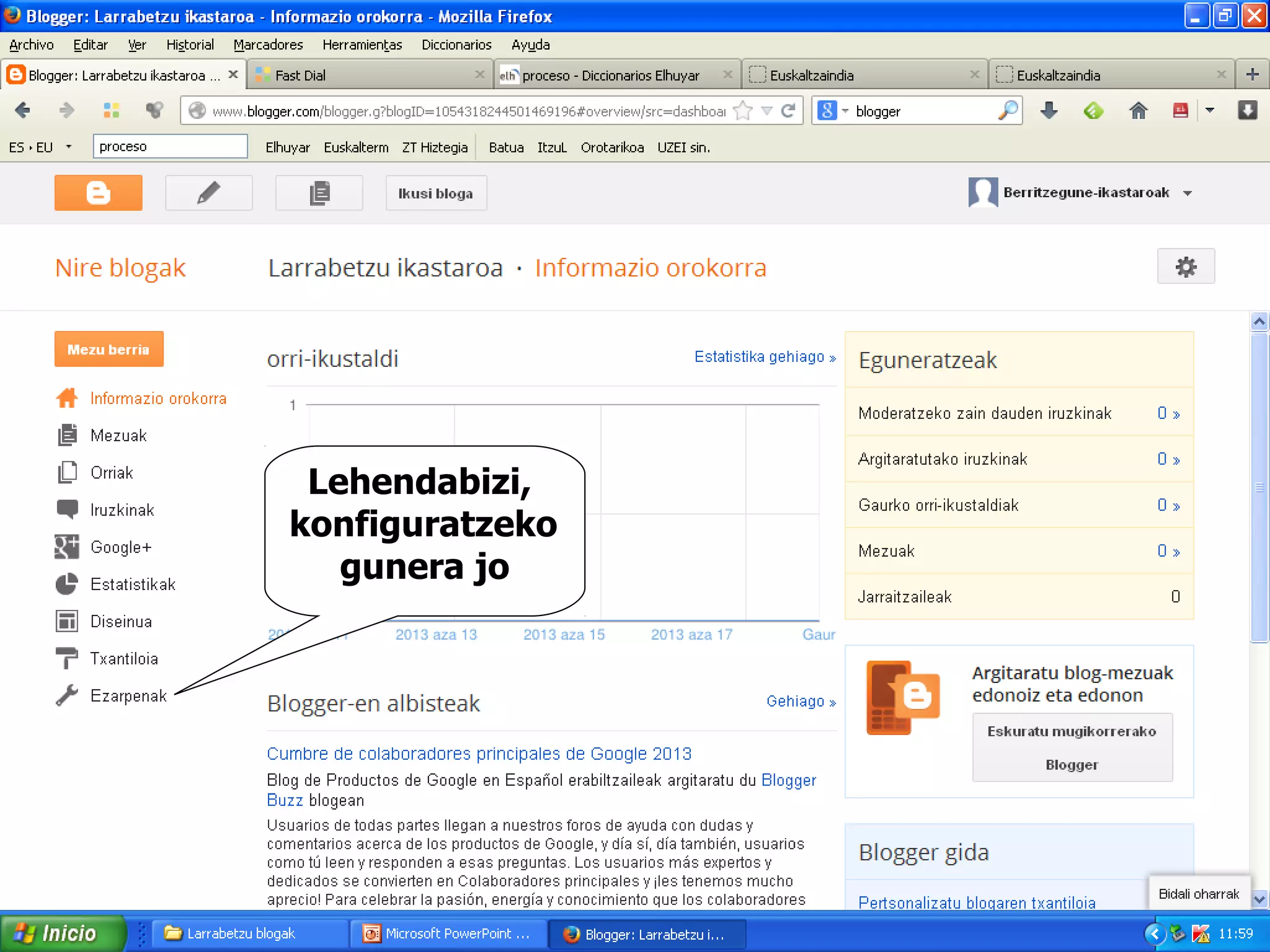Click the Ezarpenak wrench icon
The height and width of the screenshot is (952, 1270).
[67, 695]
